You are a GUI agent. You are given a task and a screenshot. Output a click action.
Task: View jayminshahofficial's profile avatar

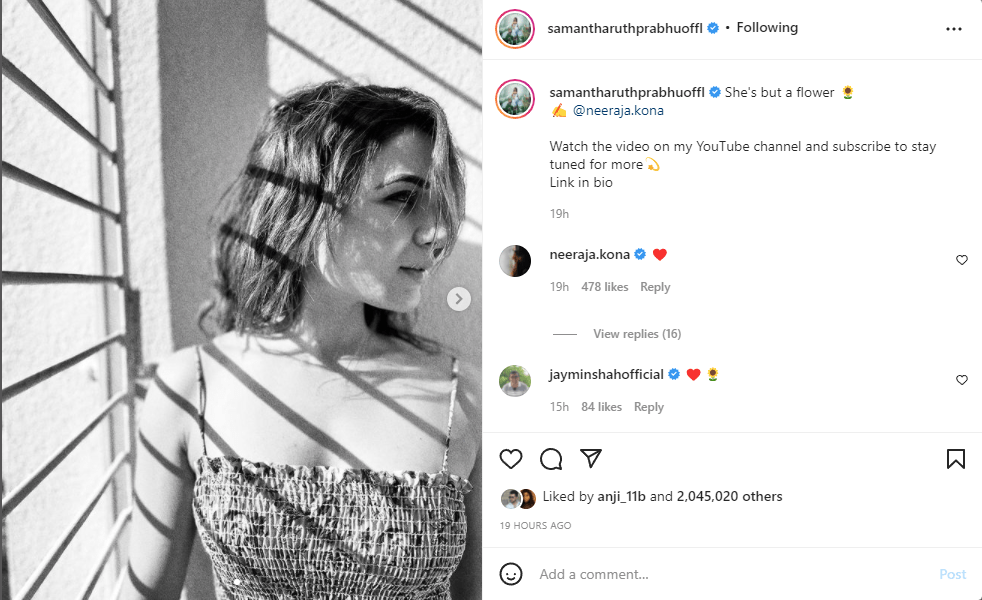point(515,381)
